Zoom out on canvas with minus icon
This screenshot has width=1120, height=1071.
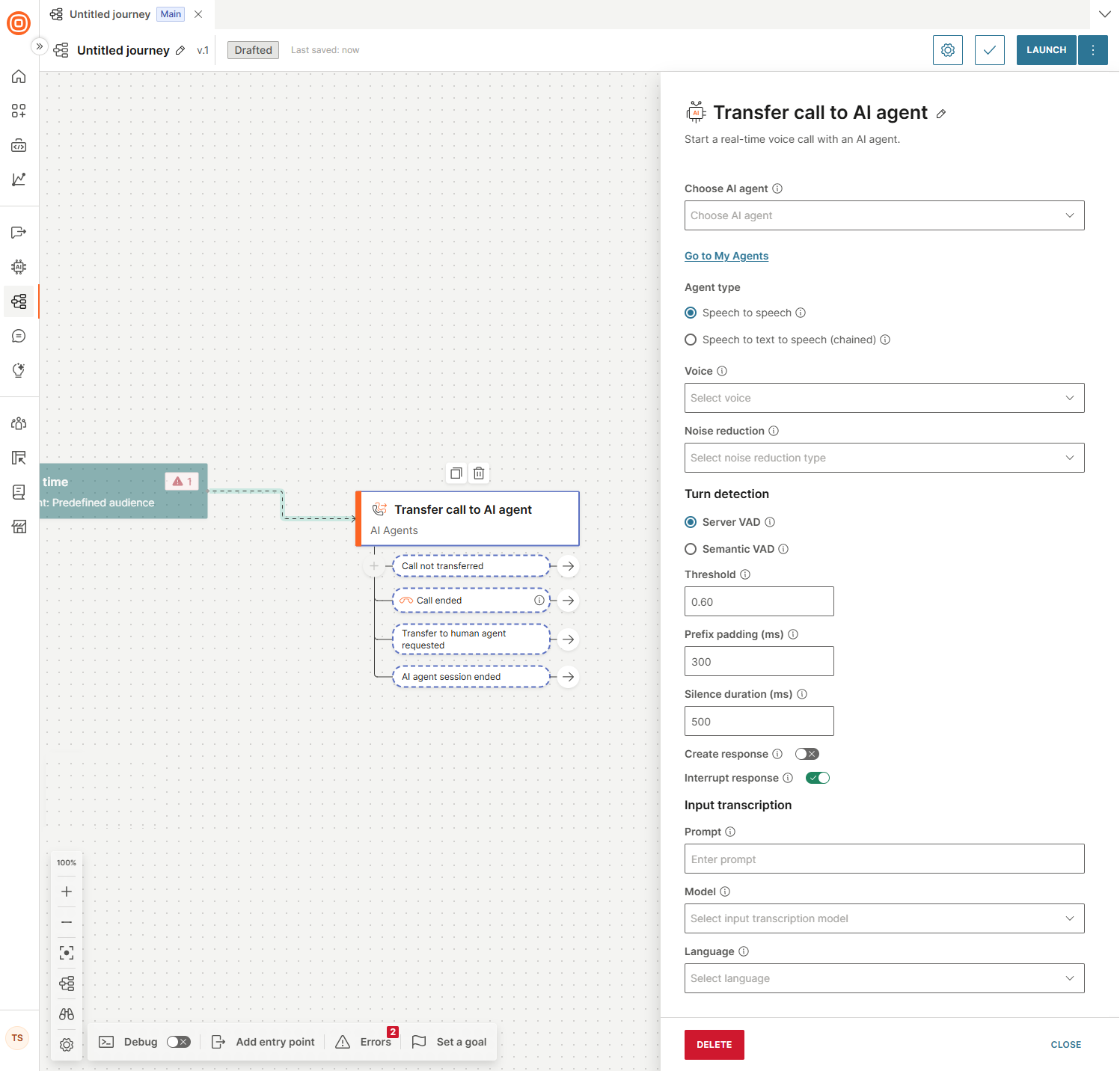tap(67, 922)
